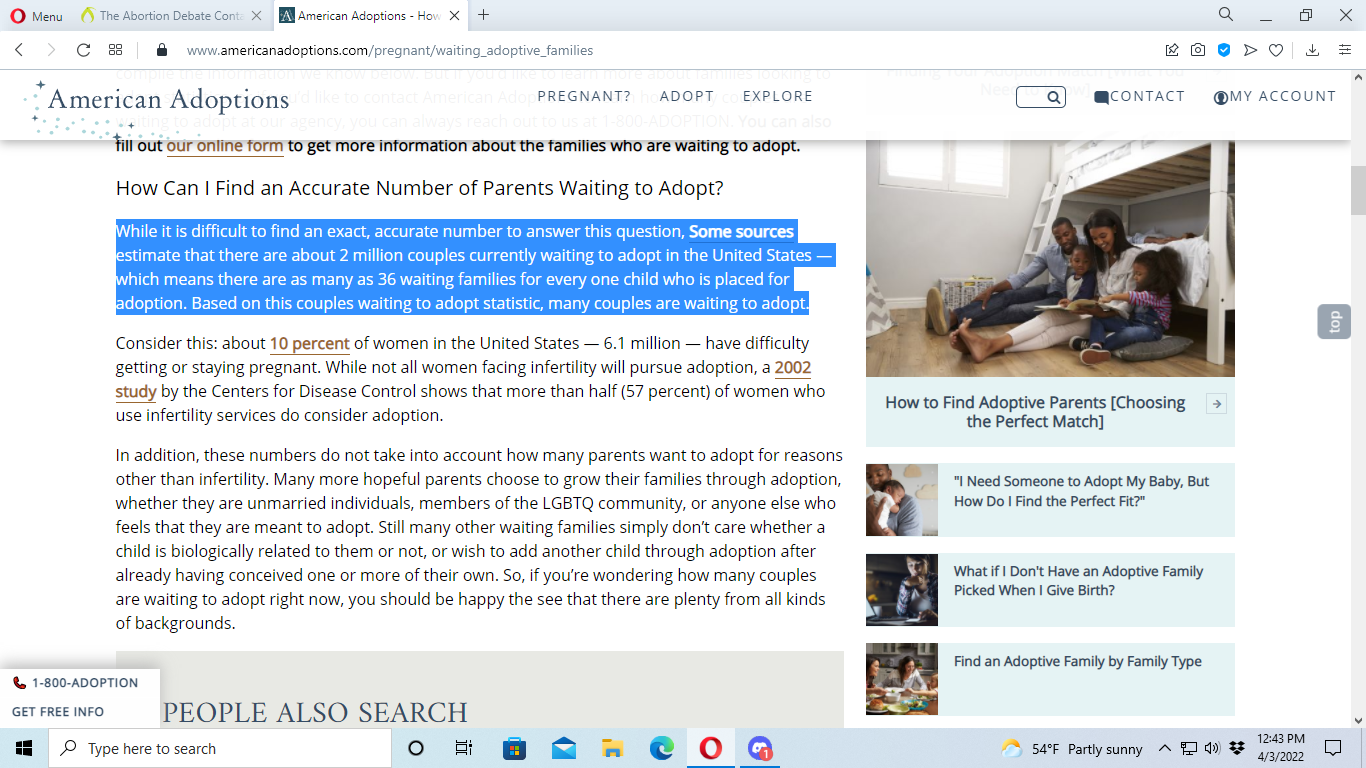Click the woman at laptop thumbnail
This screenshot has width=1366, height=768.
point(902,590)
